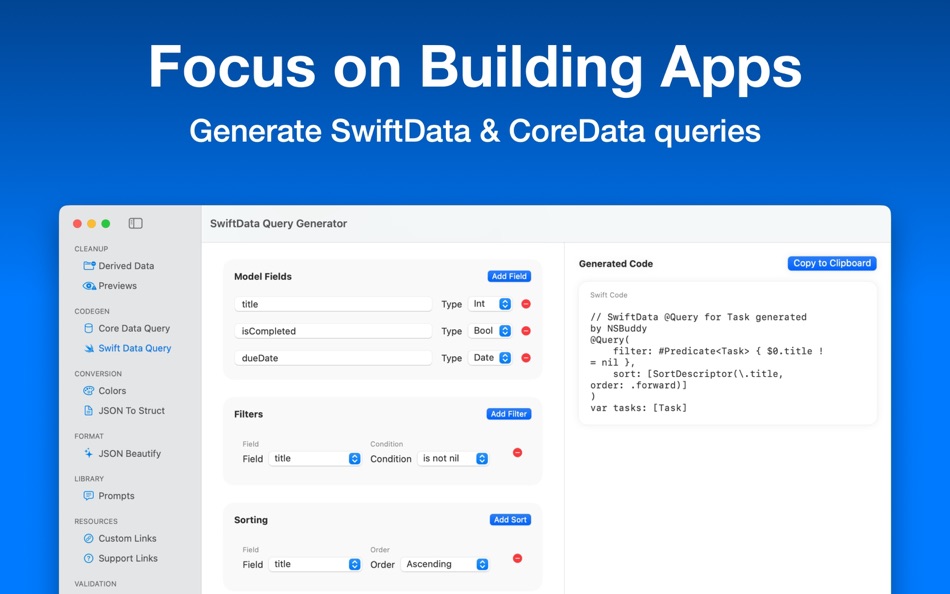Click the Add Field button
Screen dimensions: 950x594
(509, 276)
